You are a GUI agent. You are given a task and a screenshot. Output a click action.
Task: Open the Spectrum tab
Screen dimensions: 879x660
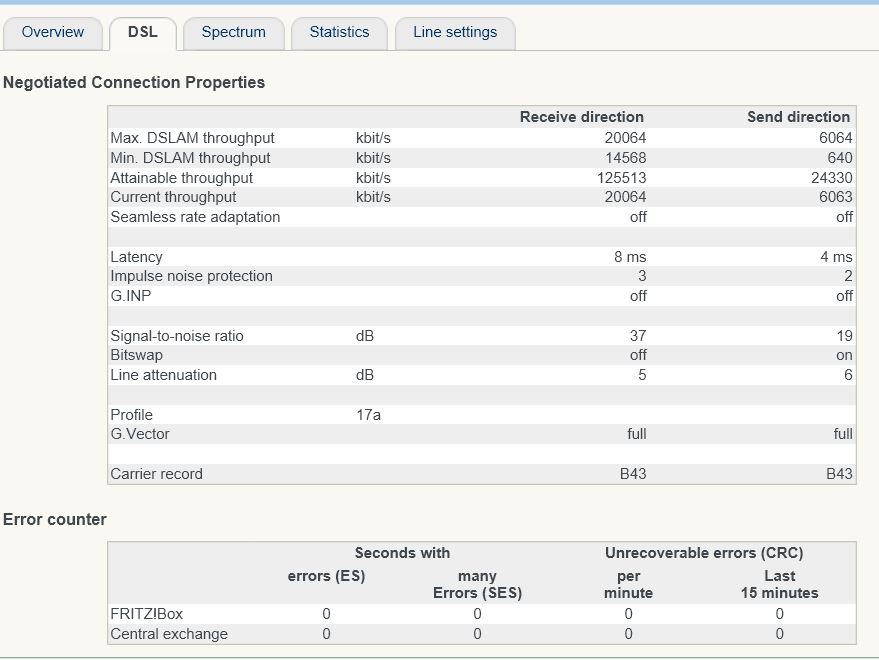pos(234,32)
